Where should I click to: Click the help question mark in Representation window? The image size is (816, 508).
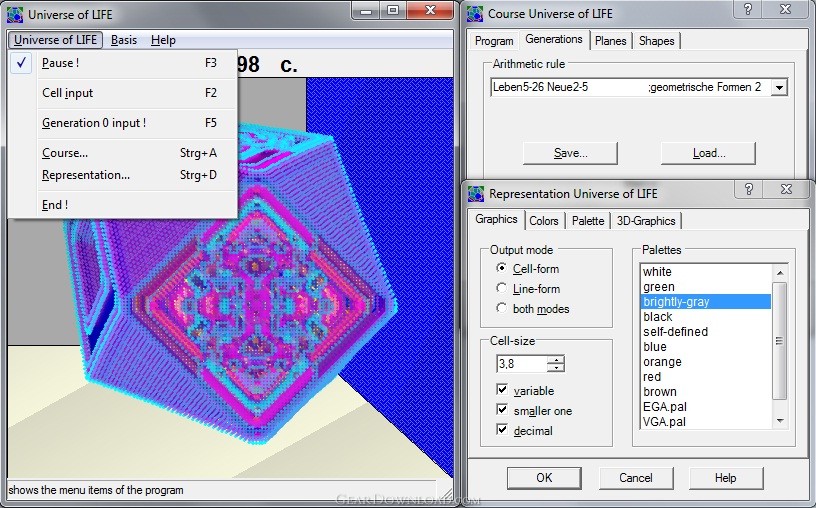(x=749, y=189)
